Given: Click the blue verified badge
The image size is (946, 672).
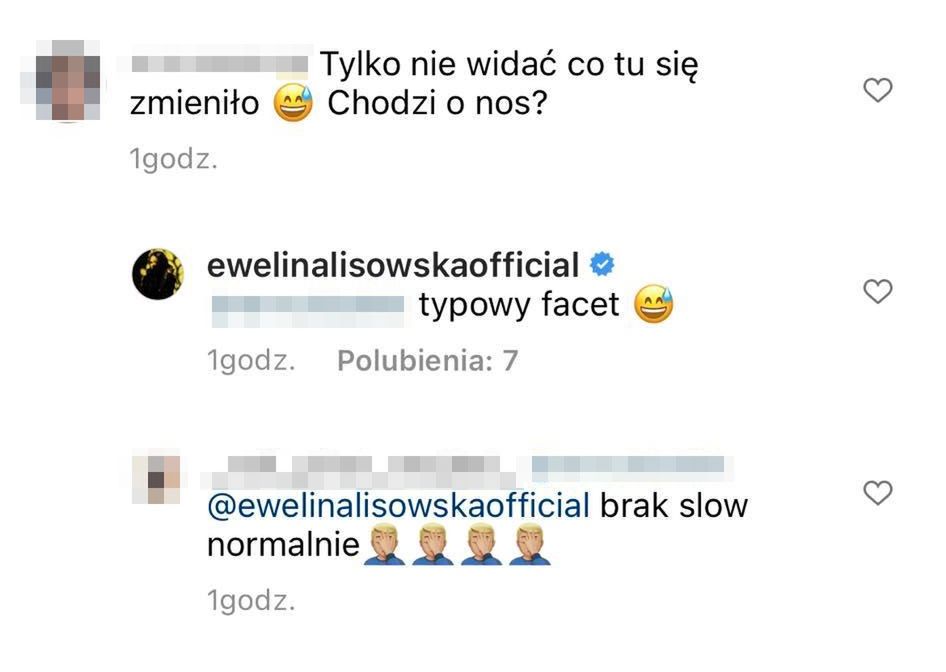Looking at the screenshot, I should click(602, 265).
